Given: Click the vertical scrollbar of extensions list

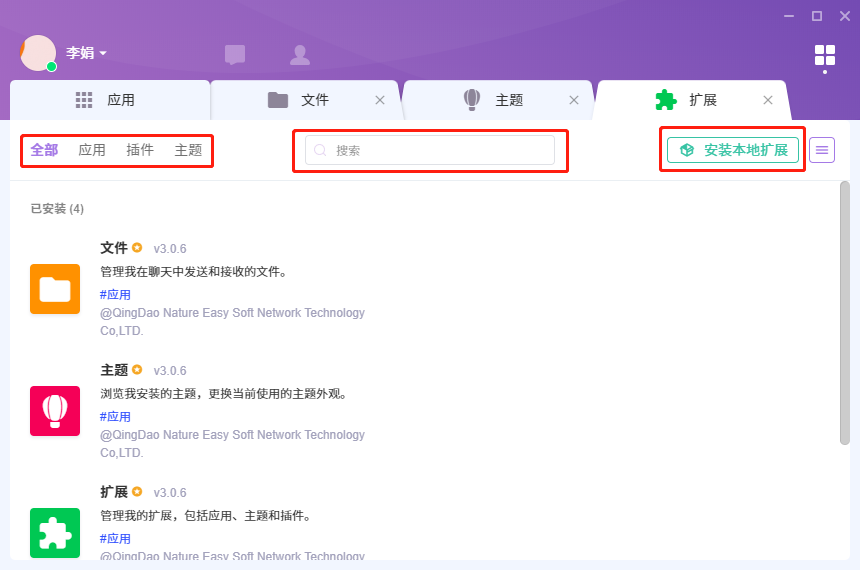Looking at the screenshot, I should (x=845, y=312).
